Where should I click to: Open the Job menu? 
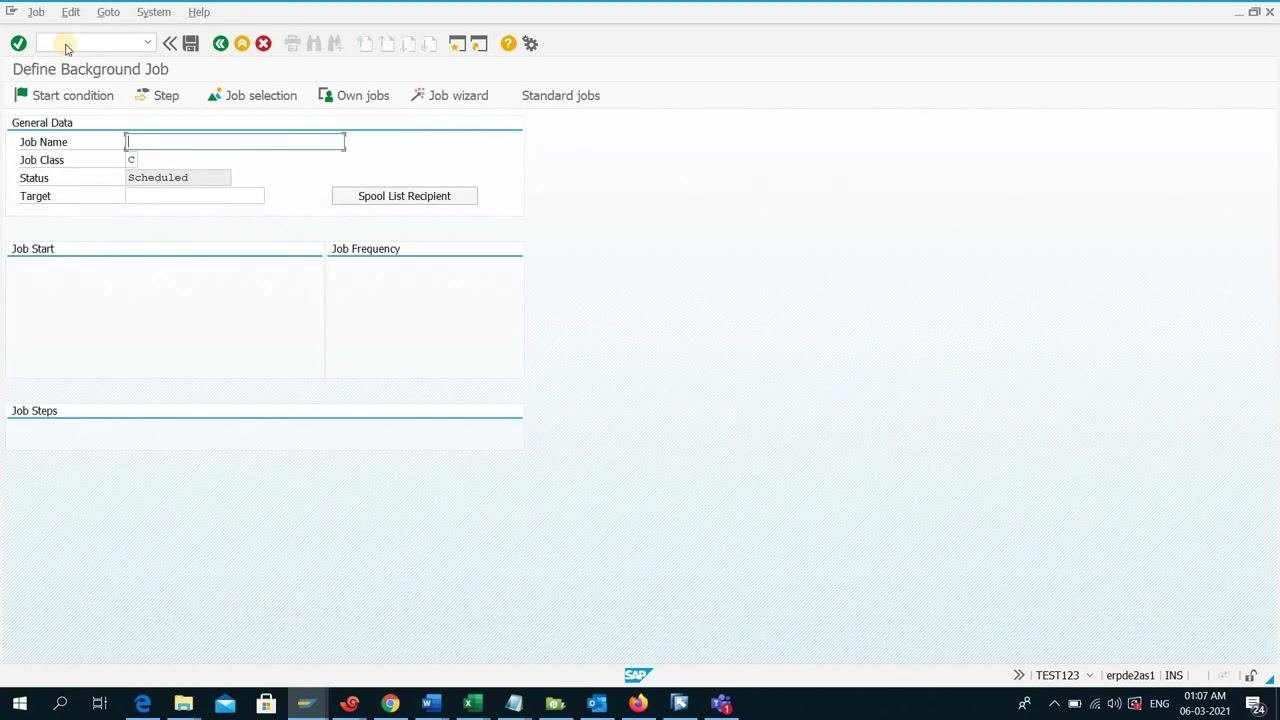click(36, 12)
